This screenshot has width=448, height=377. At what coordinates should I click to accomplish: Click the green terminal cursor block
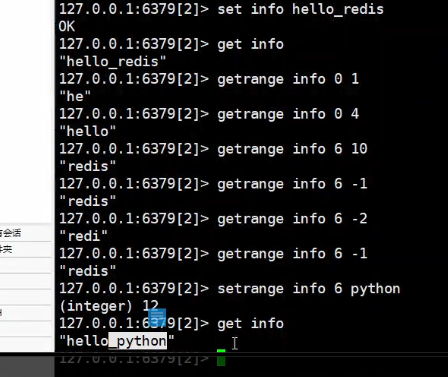click(x=221, y=358)
